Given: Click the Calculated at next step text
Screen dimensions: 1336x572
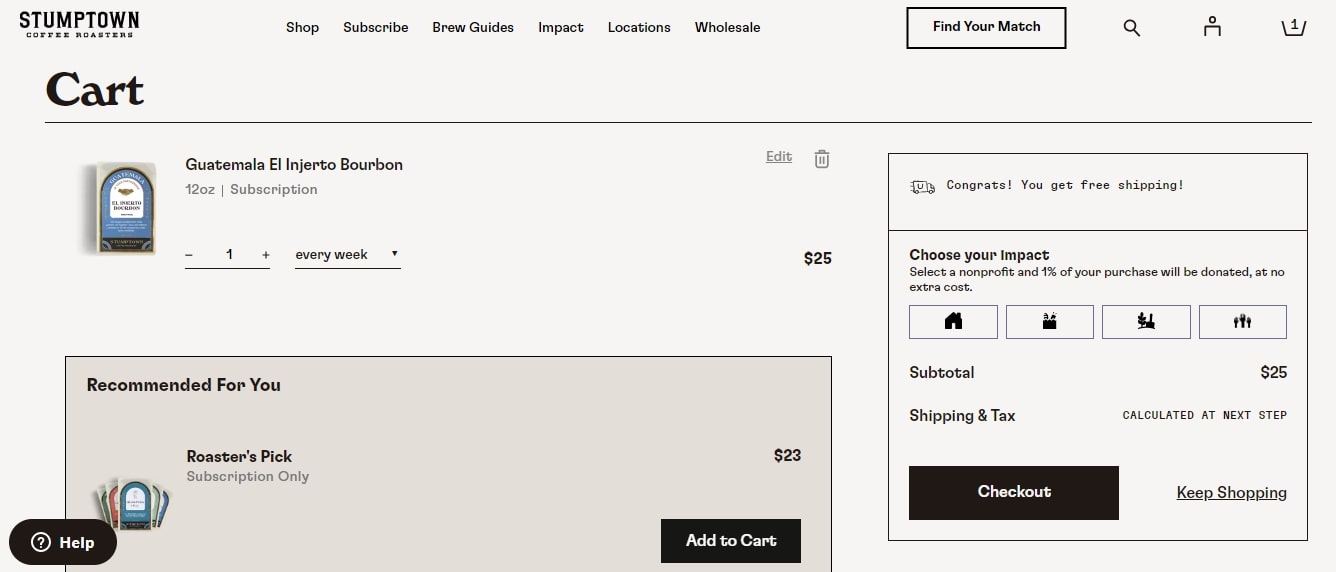Looking at the screenshot, I should [x=1205, y=415].
